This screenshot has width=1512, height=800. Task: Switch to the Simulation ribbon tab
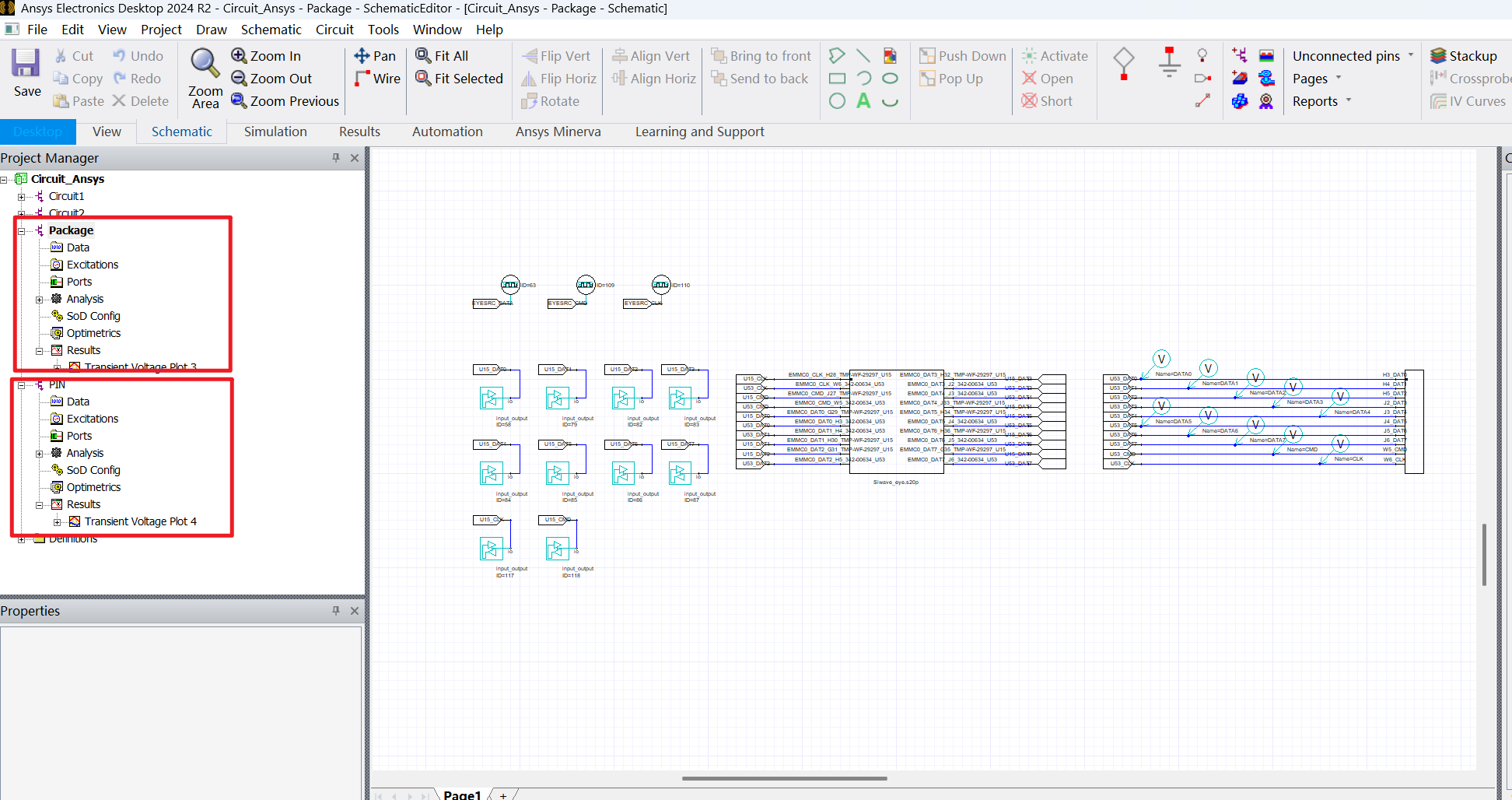[275, 132]
